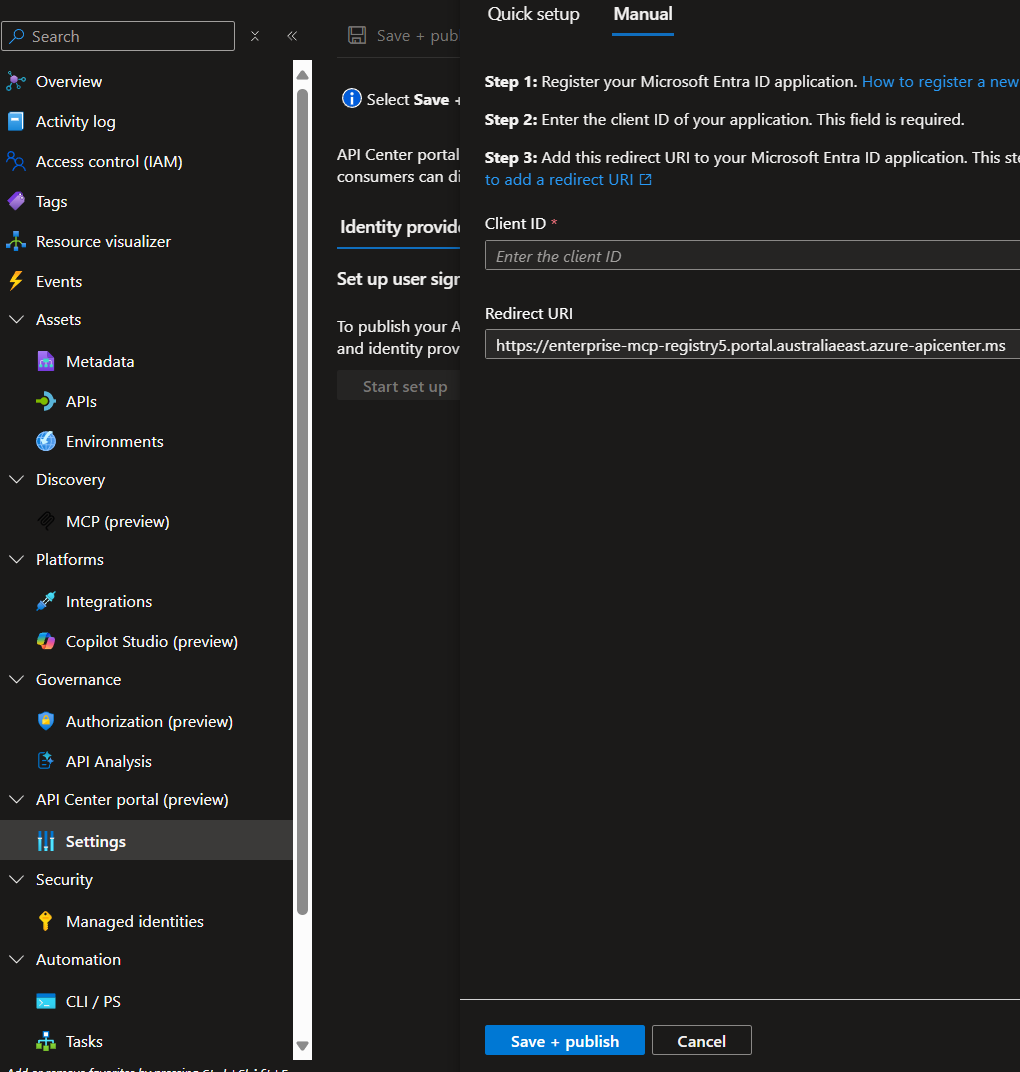The width and height of the screenshot is (1020, 1072).
Task: Select the APIs icon under Assets
Action: click(45, 401)
